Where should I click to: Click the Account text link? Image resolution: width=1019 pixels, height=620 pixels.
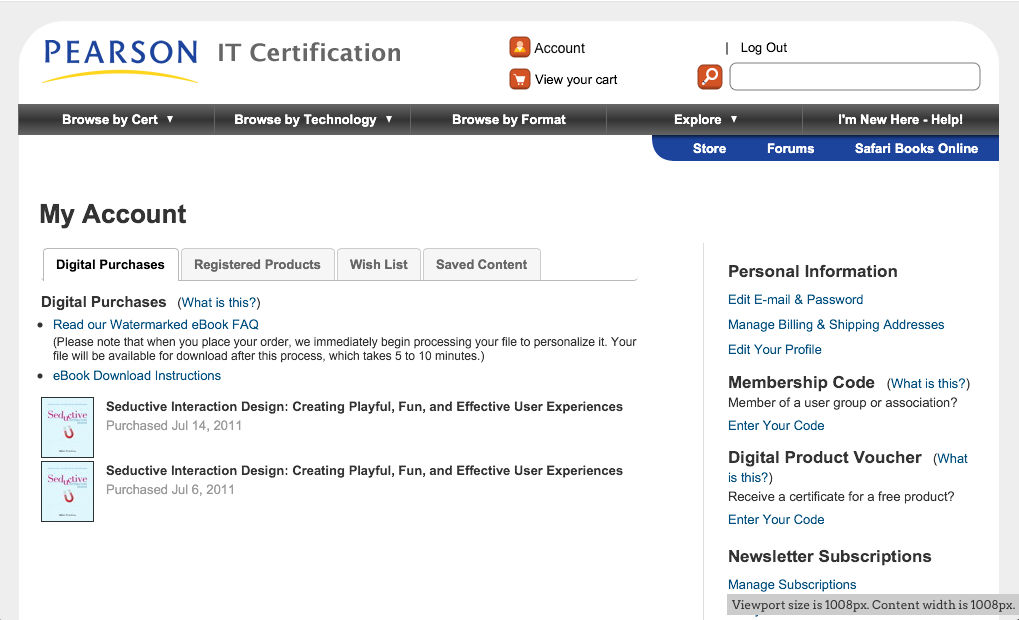560,48
